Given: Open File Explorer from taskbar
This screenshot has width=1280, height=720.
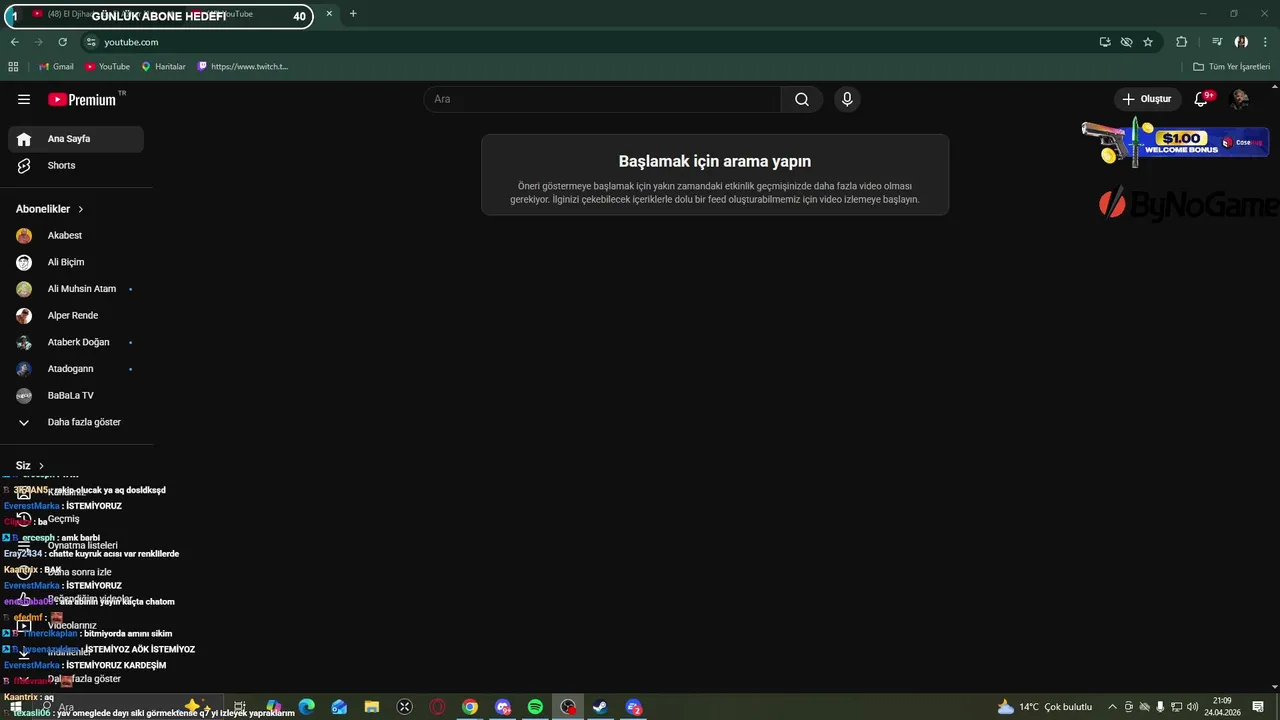Looking at the screenshot, I should coord(372,707).
